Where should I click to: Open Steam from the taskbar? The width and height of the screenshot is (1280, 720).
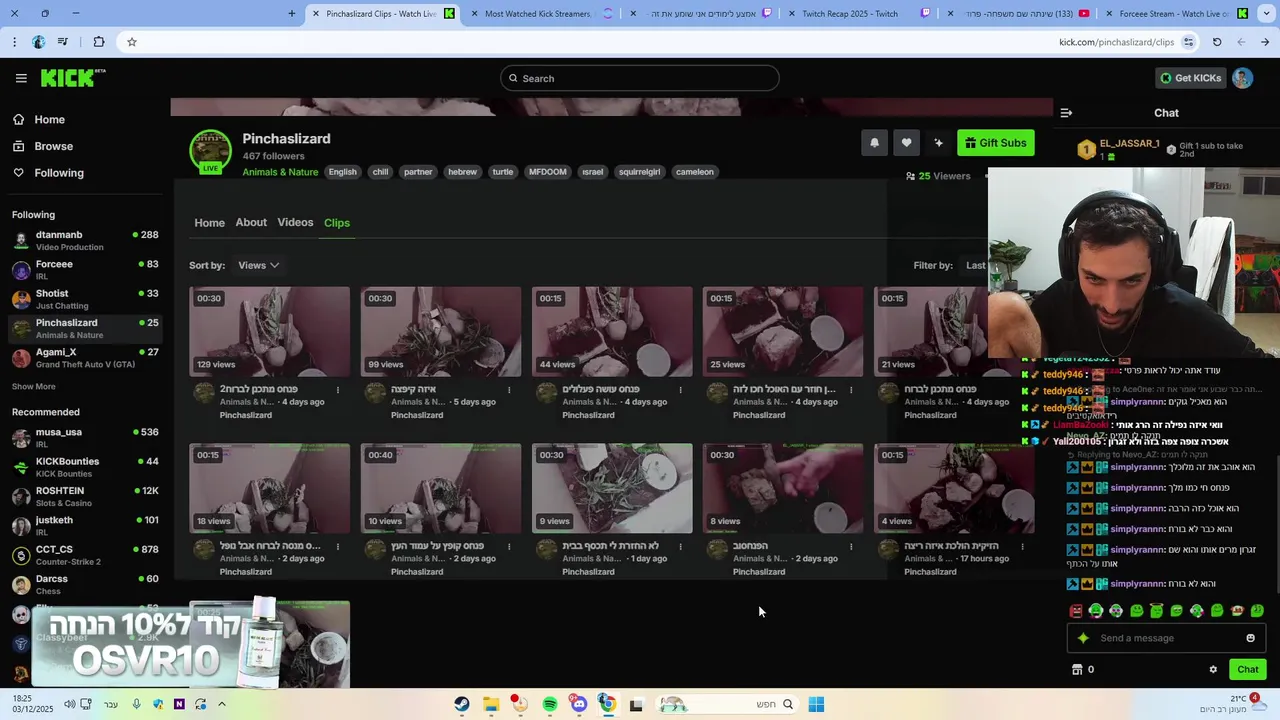(462, 704)
